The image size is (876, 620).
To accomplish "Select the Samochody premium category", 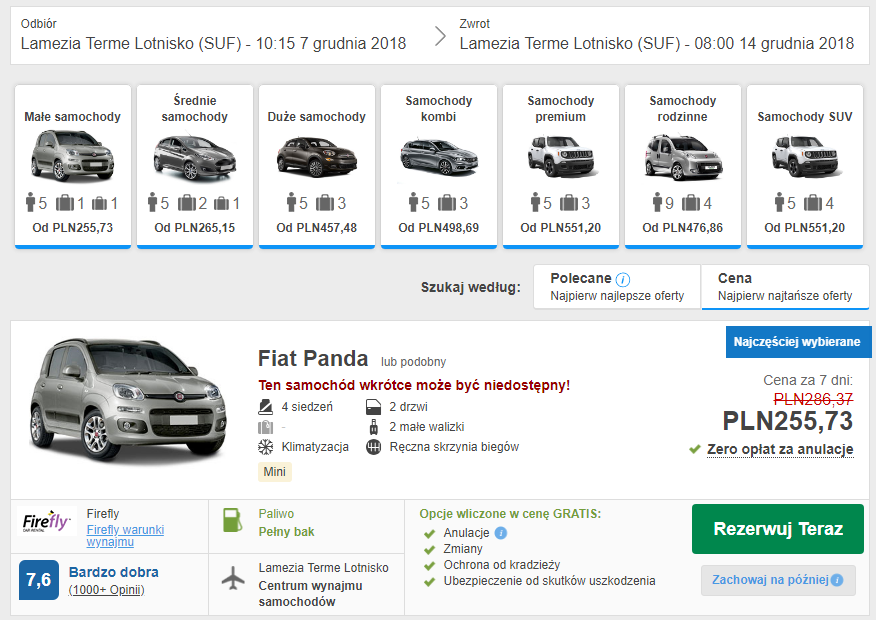I will tap(560, 160).
